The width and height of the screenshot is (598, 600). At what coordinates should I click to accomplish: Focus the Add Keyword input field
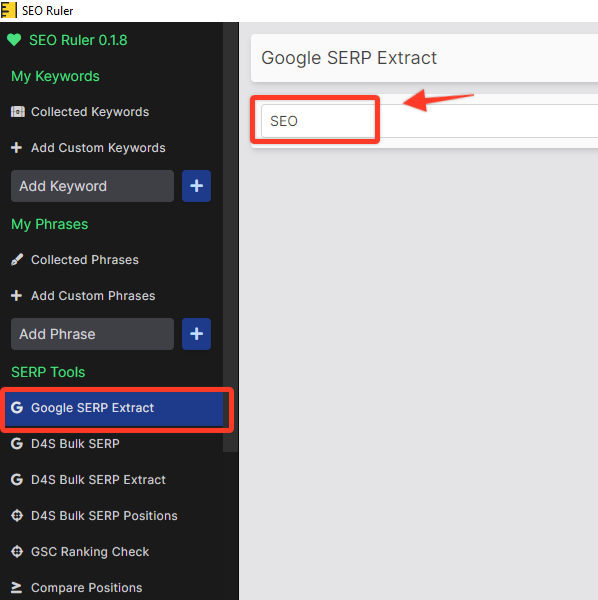[92, 186]
